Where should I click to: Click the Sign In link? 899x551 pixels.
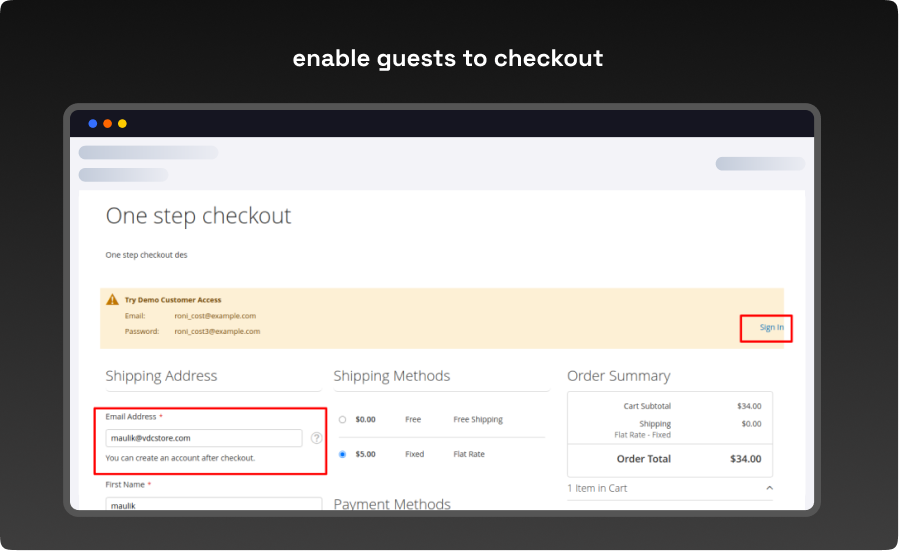[x=771, y=327]
